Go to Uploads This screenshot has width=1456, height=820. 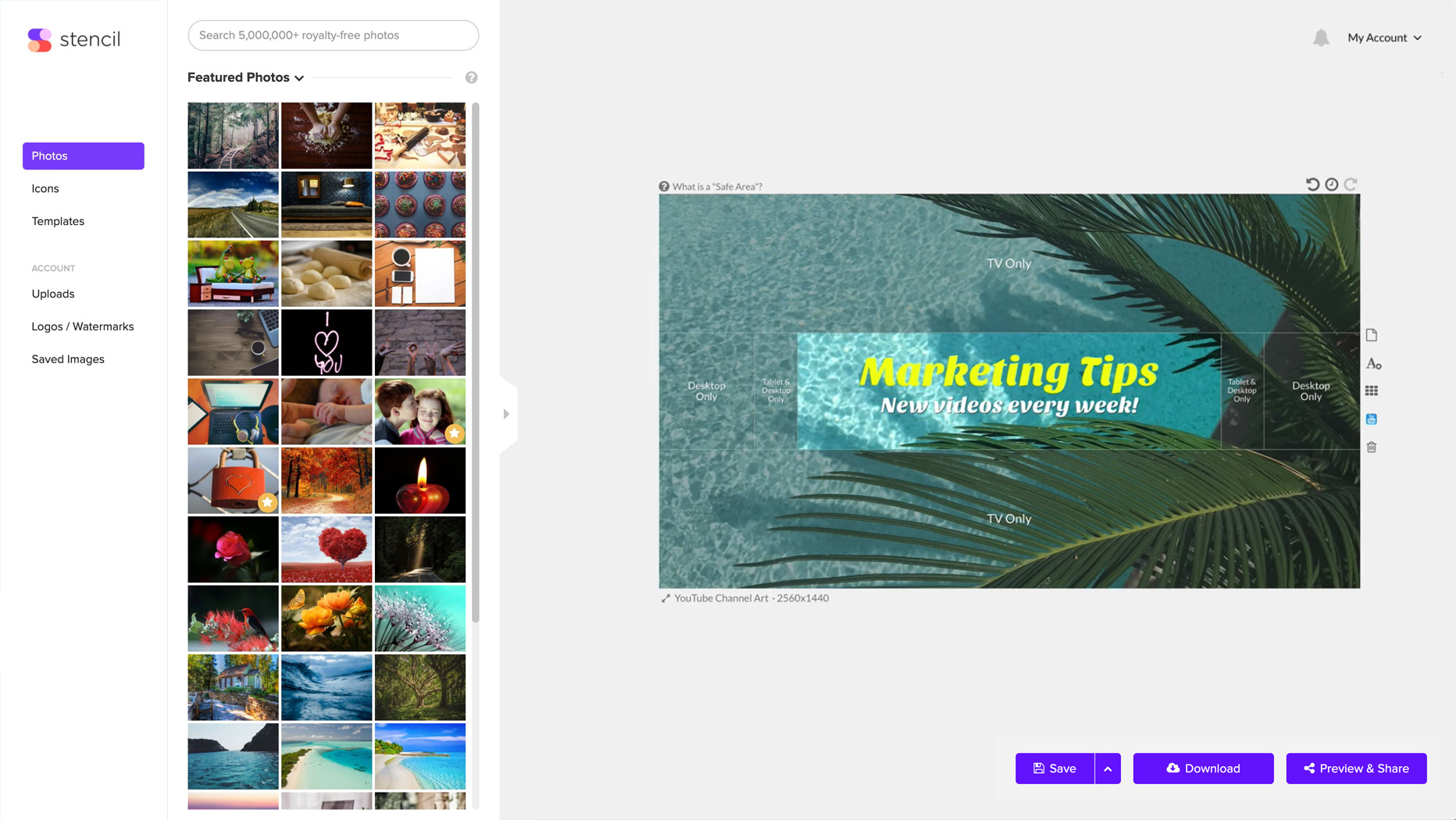pos(53,294)
